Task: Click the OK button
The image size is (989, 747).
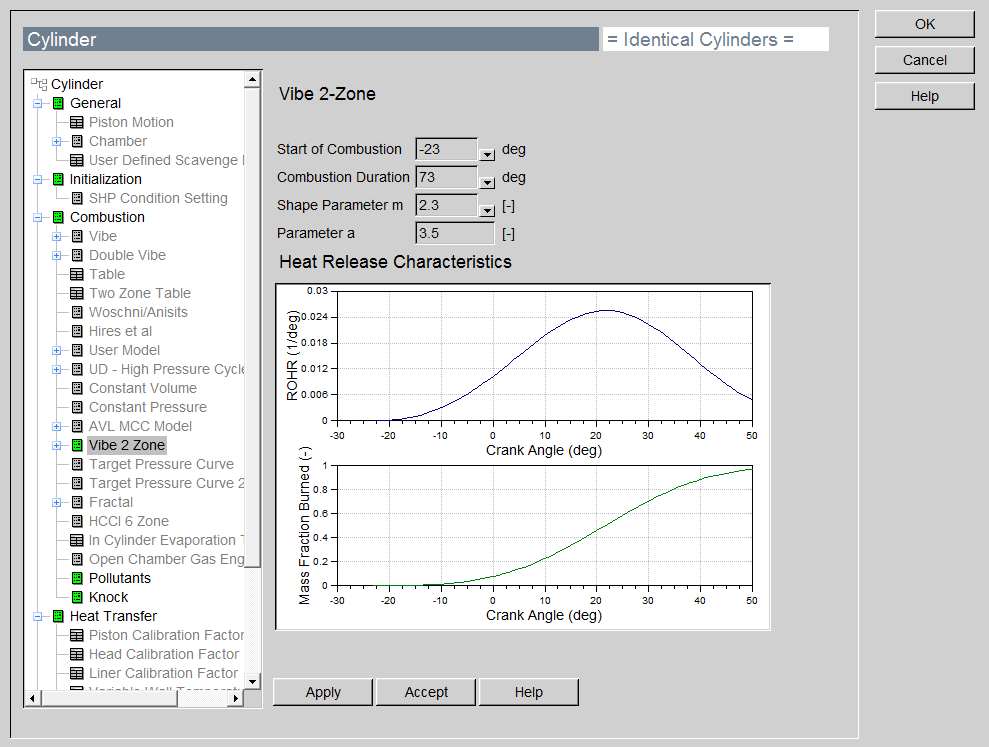Action: pos(925,24)
